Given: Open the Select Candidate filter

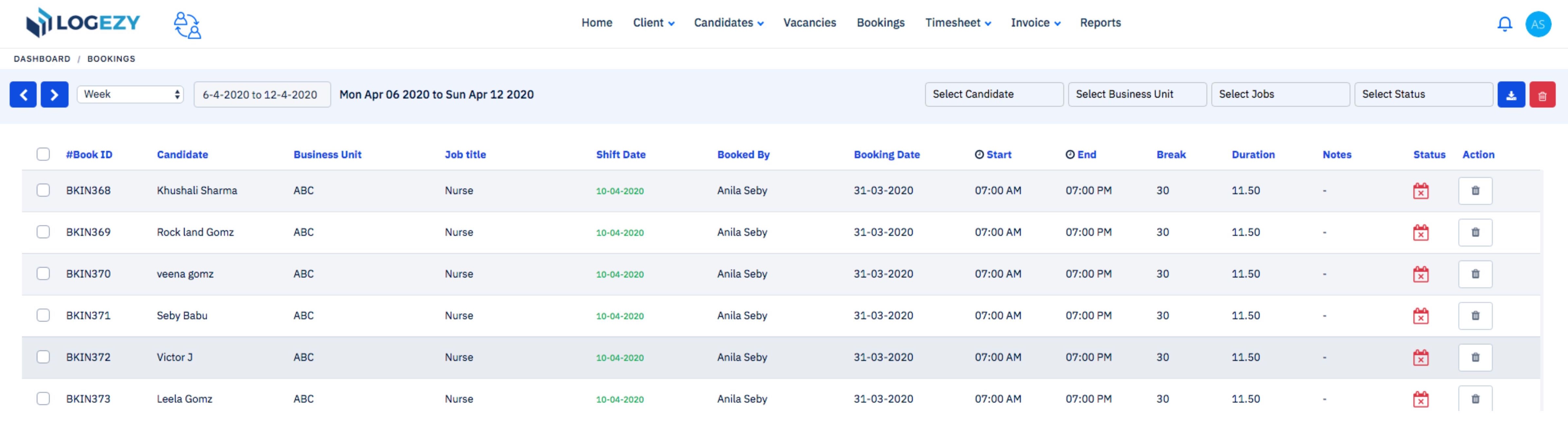Looking at the screenshot, I should tap(994, 94).
